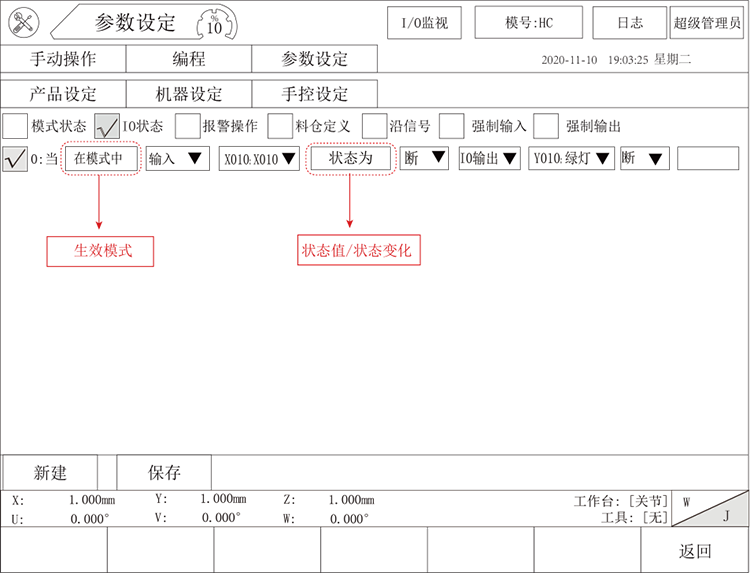Viewport: 750px width, 573px height.
Task: Open the Y010:绿灯 output dropdown
Action: coord(571,159)
